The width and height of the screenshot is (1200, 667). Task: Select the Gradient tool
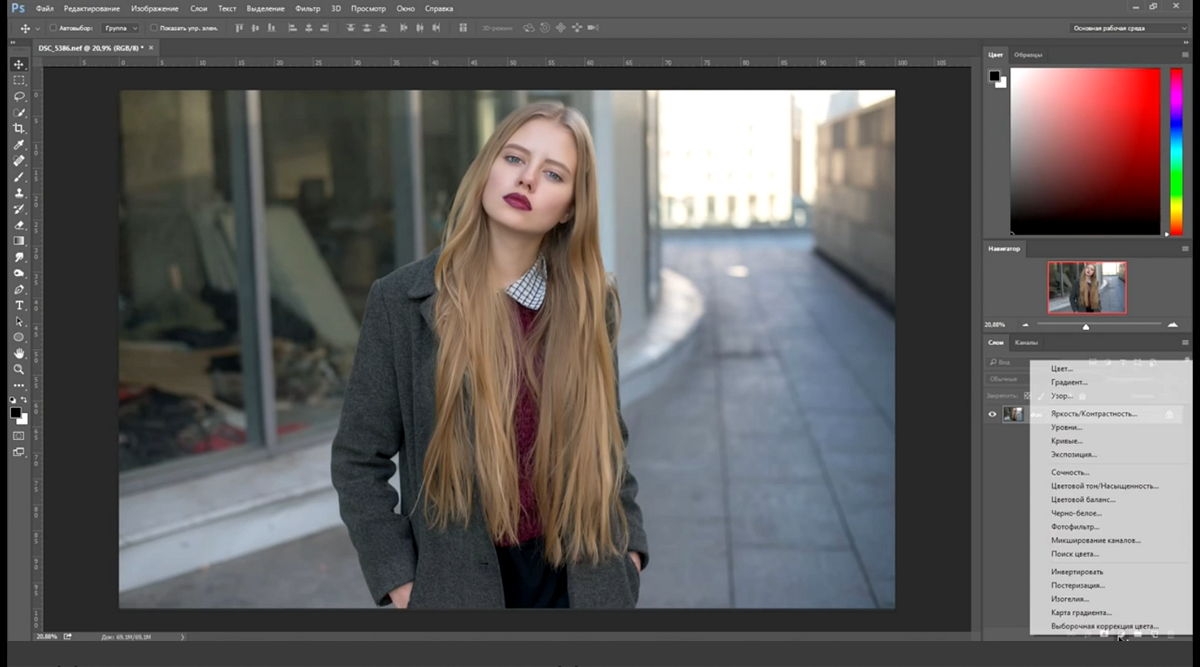[19, 240]
